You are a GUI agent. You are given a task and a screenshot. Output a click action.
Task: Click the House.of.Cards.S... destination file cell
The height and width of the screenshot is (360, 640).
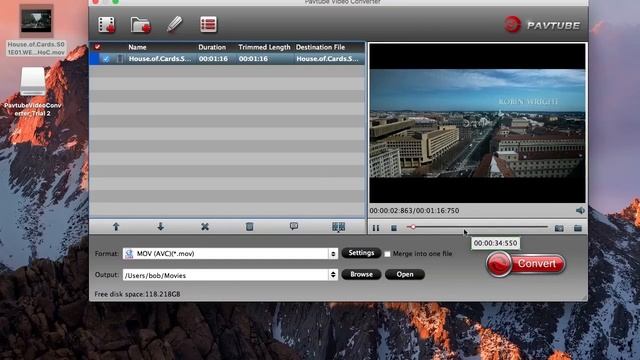point(328,59)
